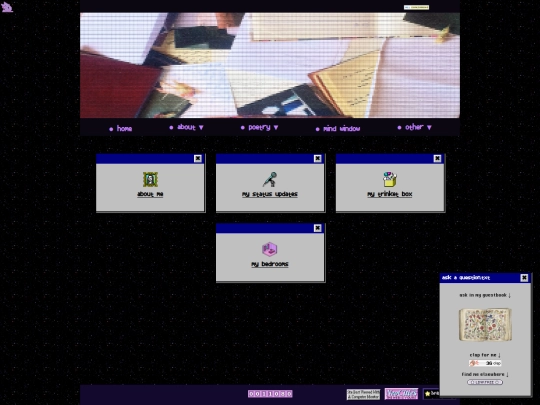Click the pink script footer badge

click(401, 394)
